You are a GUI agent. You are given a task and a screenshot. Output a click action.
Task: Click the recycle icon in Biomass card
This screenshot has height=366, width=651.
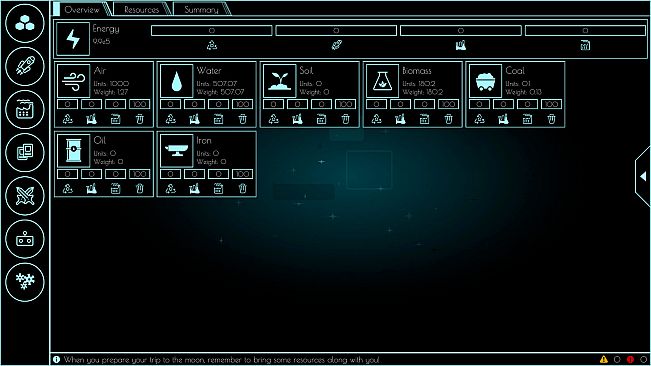pos(377,120)
